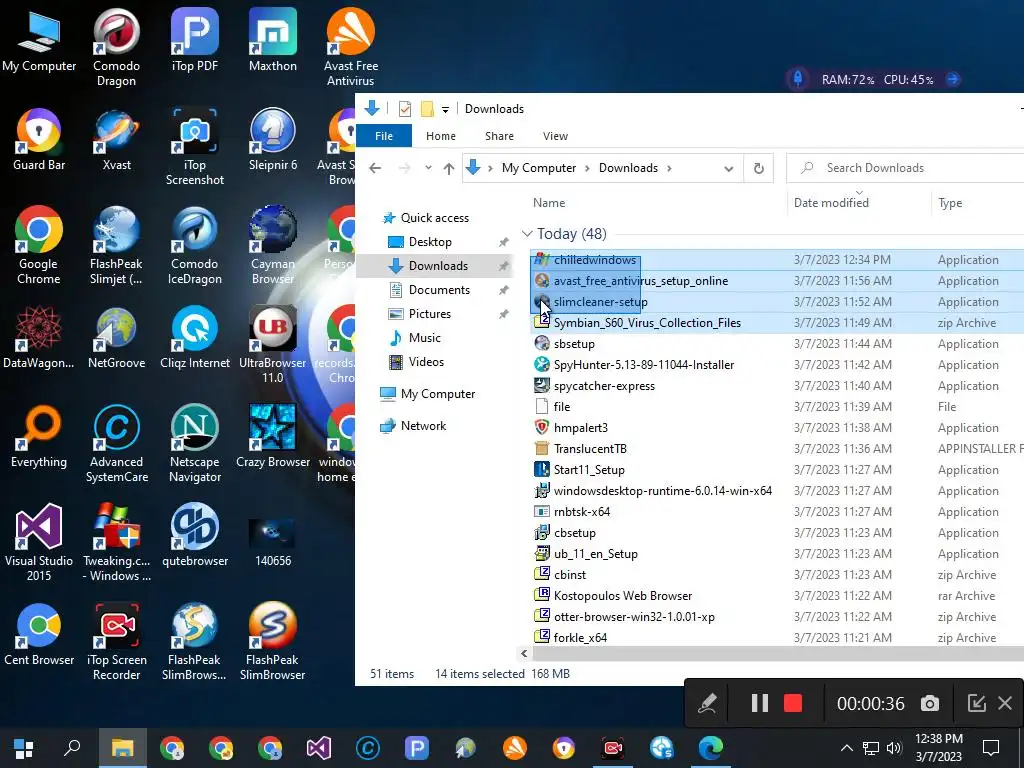Select the Cayman Browser desktop icon
This screenshot has width=1024, height=768.
[272, 246]
